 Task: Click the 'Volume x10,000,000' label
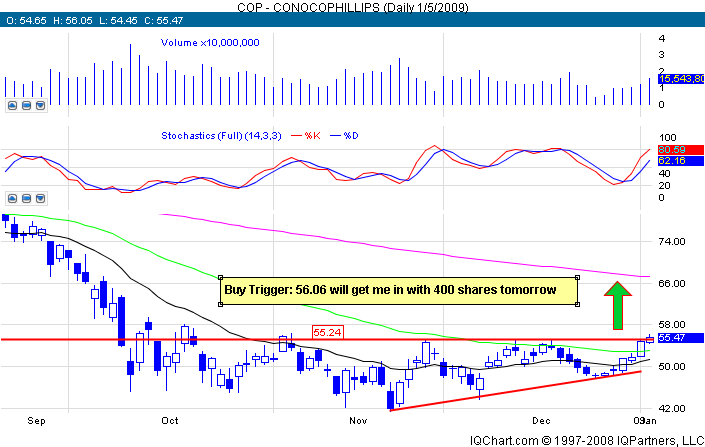pyautogui.click(x=210, y=43)
